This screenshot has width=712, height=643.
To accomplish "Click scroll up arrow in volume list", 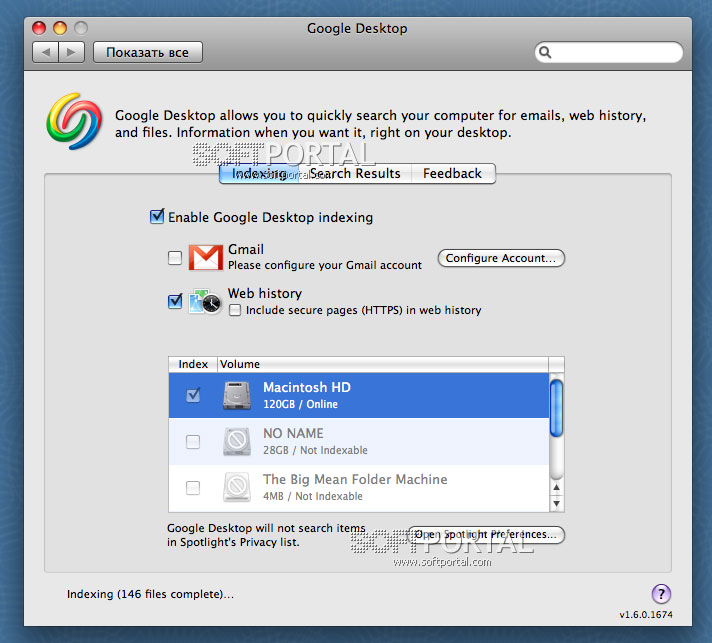I will click(556, 488).
